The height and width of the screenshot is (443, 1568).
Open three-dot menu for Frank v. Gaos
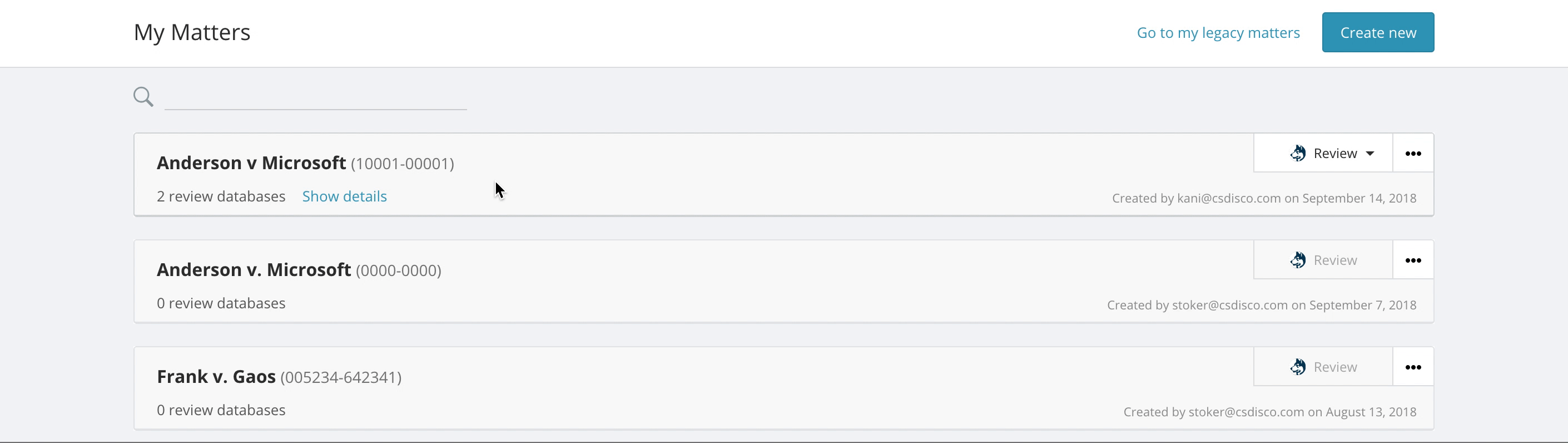1413,367
